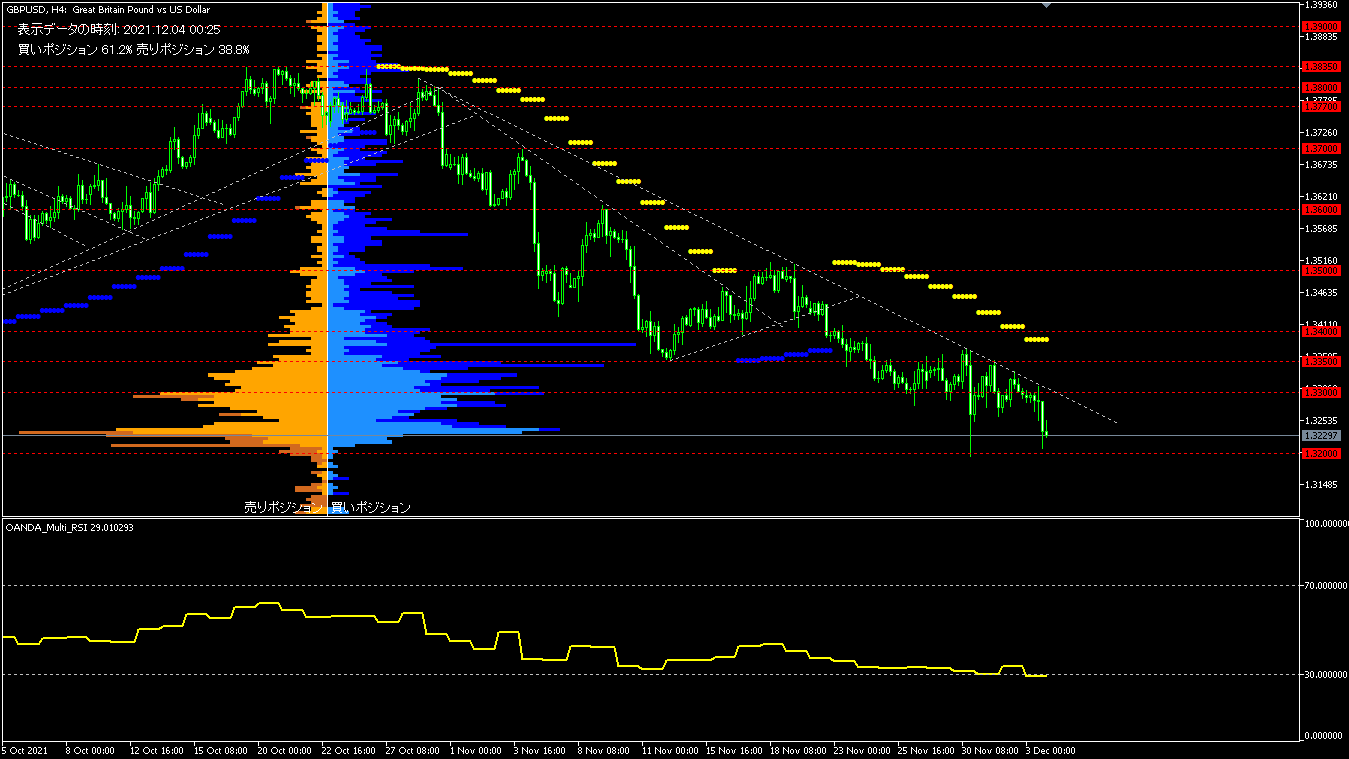
Task: Select the 1.33000 red price level label
Action: [x=1322, y=393]
